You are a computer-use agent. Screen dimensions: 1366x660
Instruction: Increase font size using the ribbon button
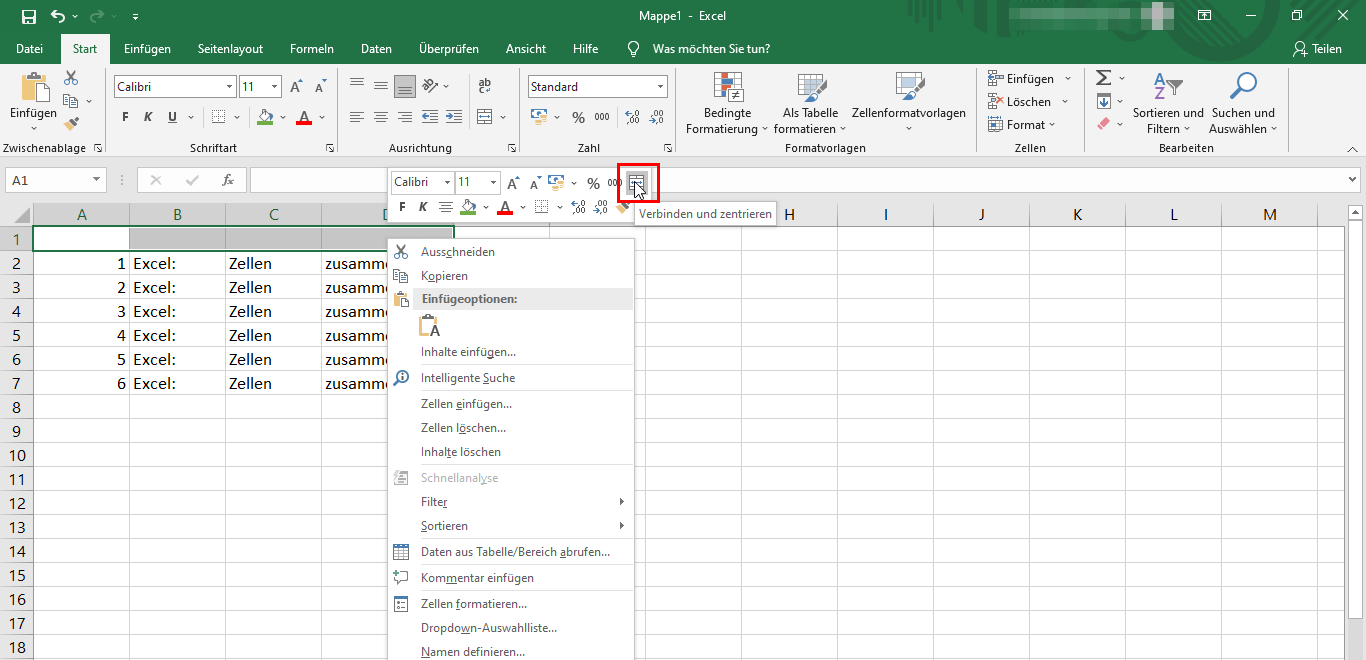coord(296,87)
